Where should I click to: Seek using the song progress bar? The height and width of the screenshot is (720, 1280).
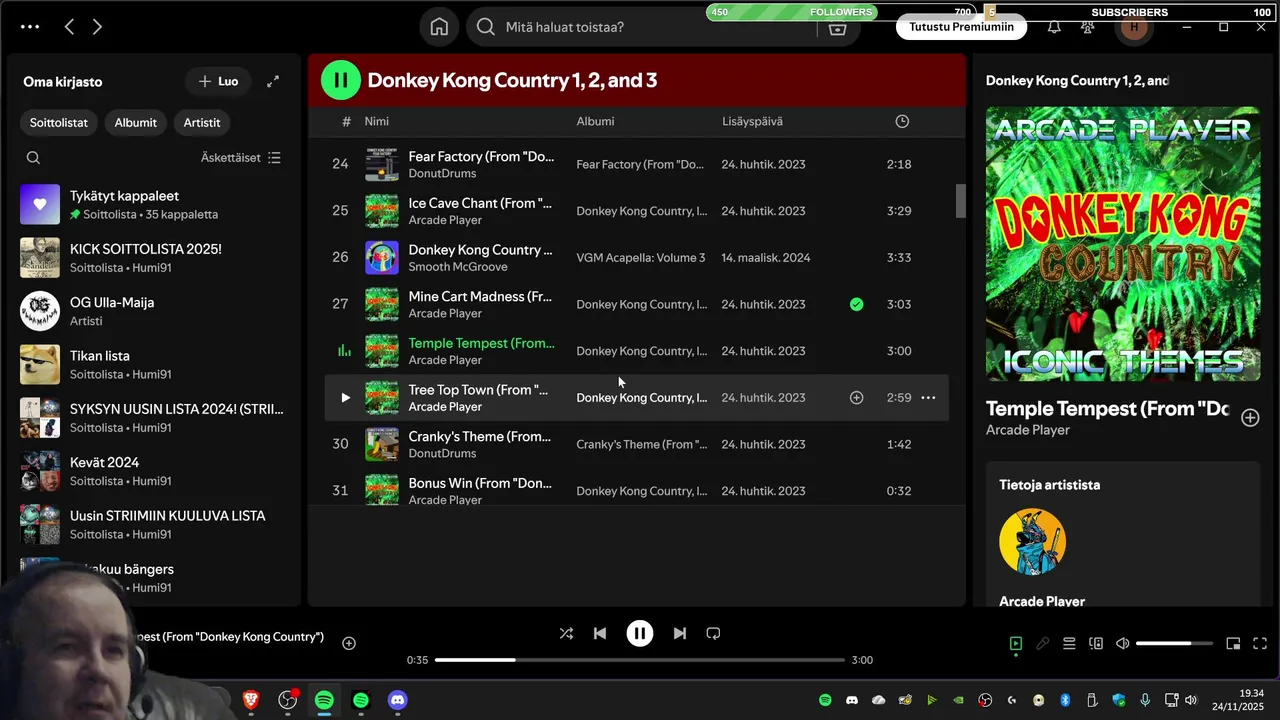point(640,660)
